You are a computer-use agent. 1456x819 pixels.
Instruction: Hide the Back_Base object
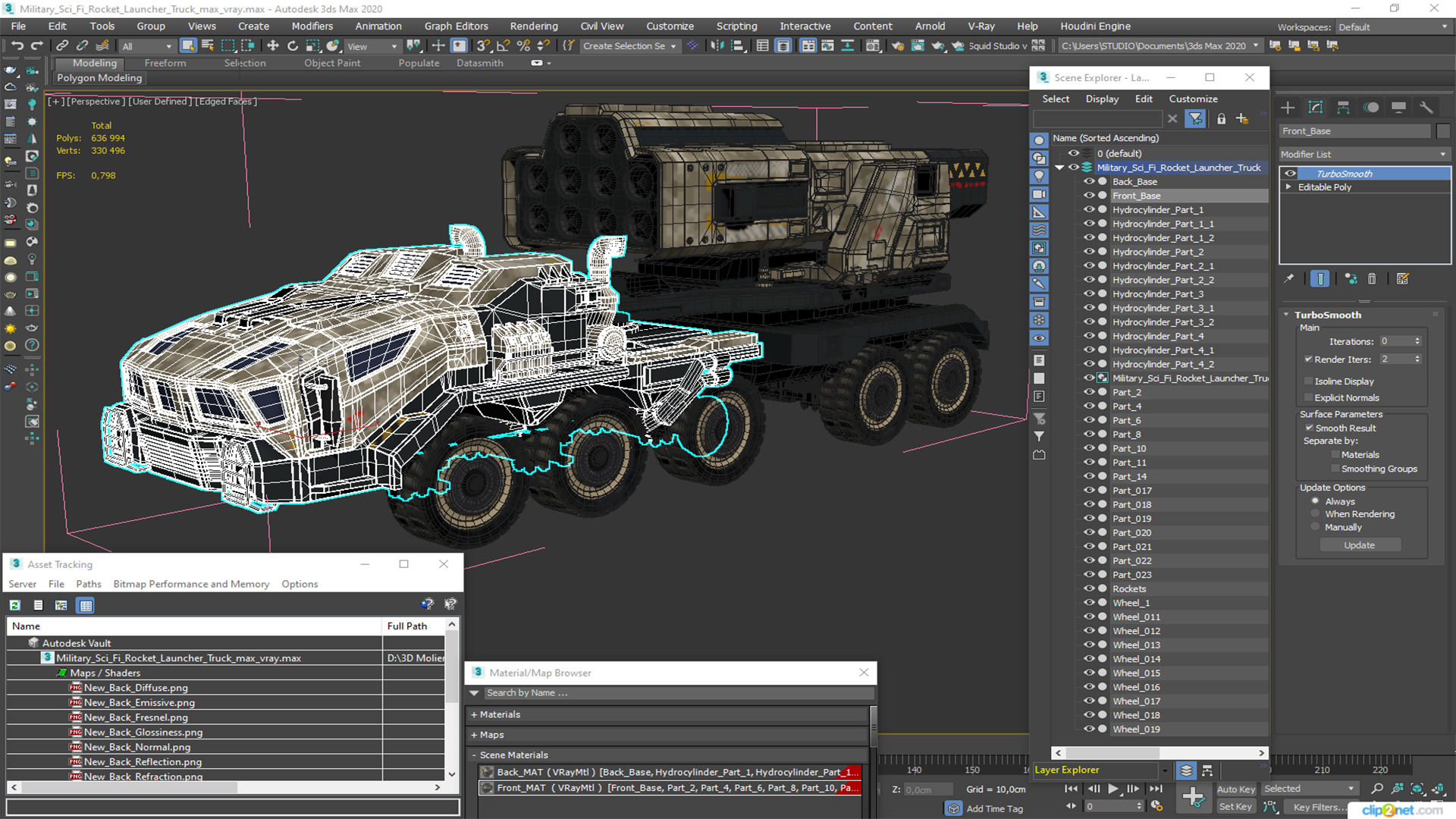1088,182
